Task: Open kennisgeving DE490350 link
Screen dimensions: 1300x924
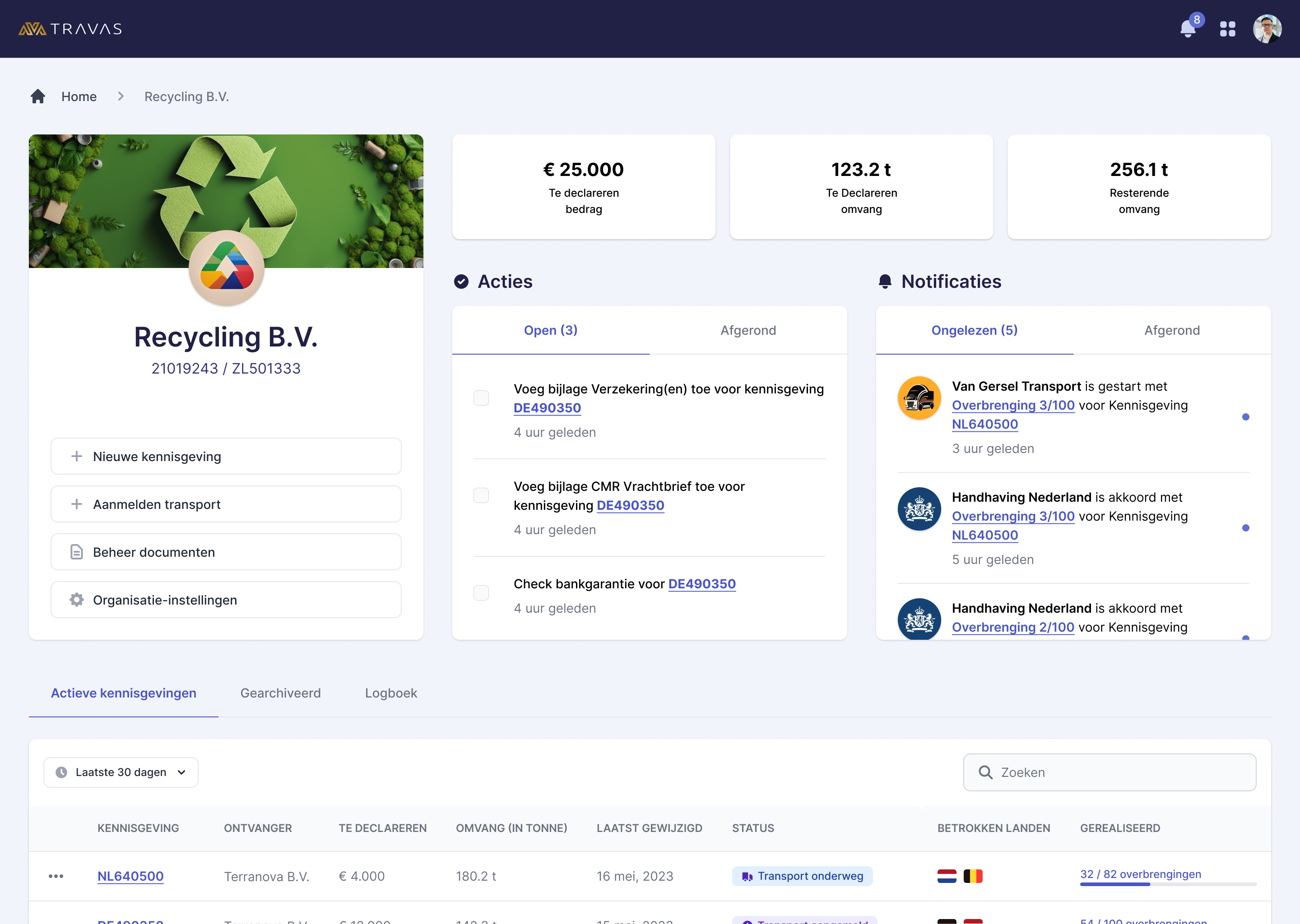Action: pos(547,407)
